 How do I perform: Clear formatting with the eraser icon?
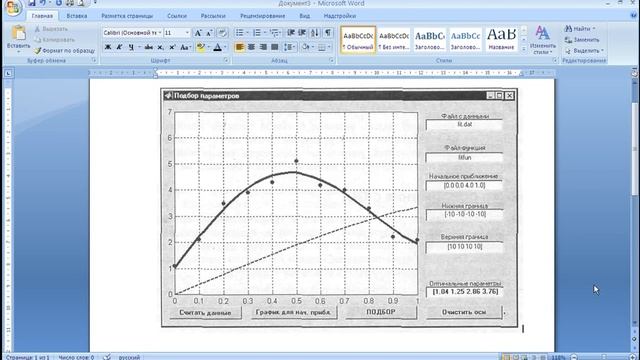(222, 33)
